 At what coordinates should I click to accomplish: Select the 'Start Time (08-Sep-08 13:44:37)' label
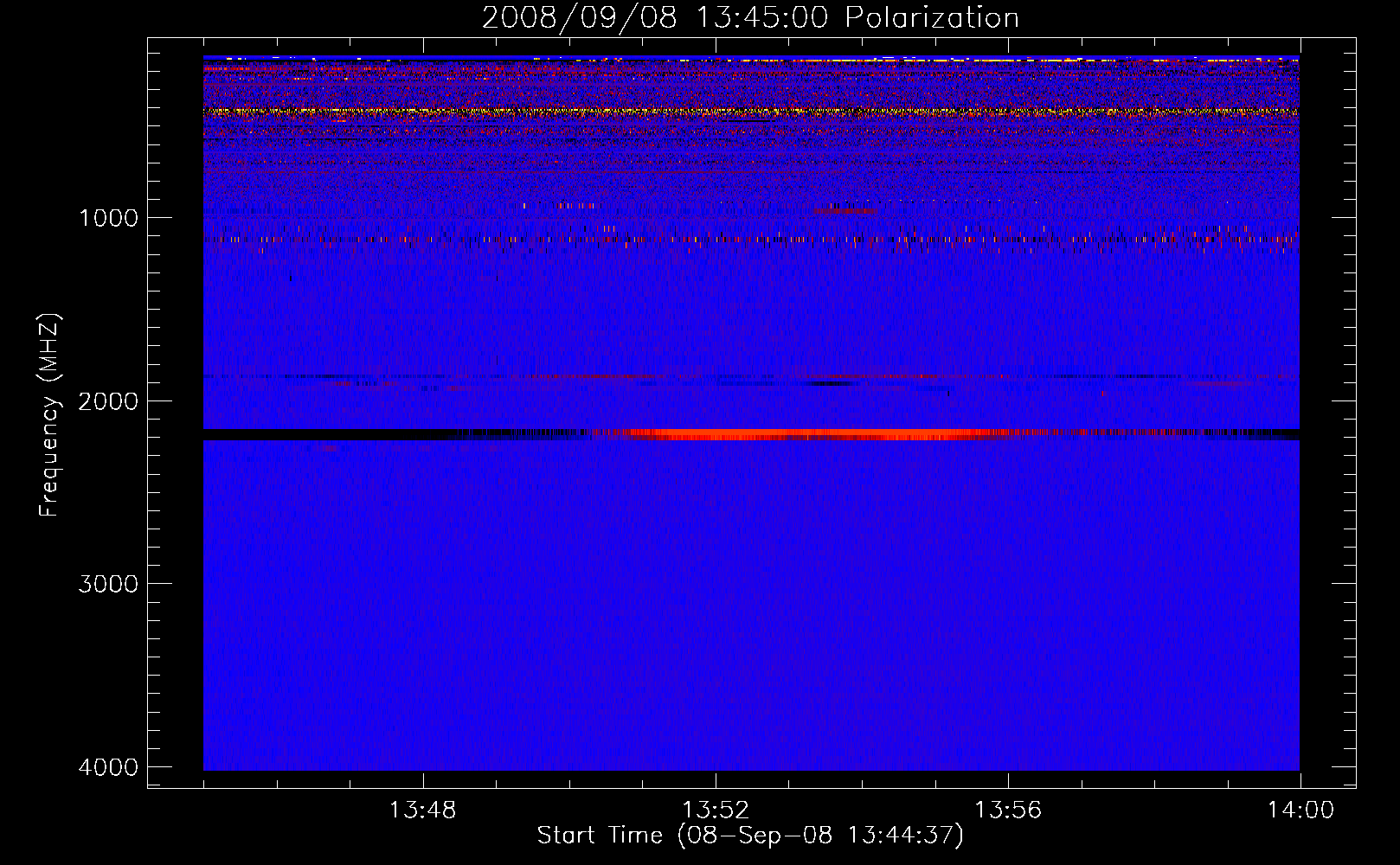click(750, 836)
